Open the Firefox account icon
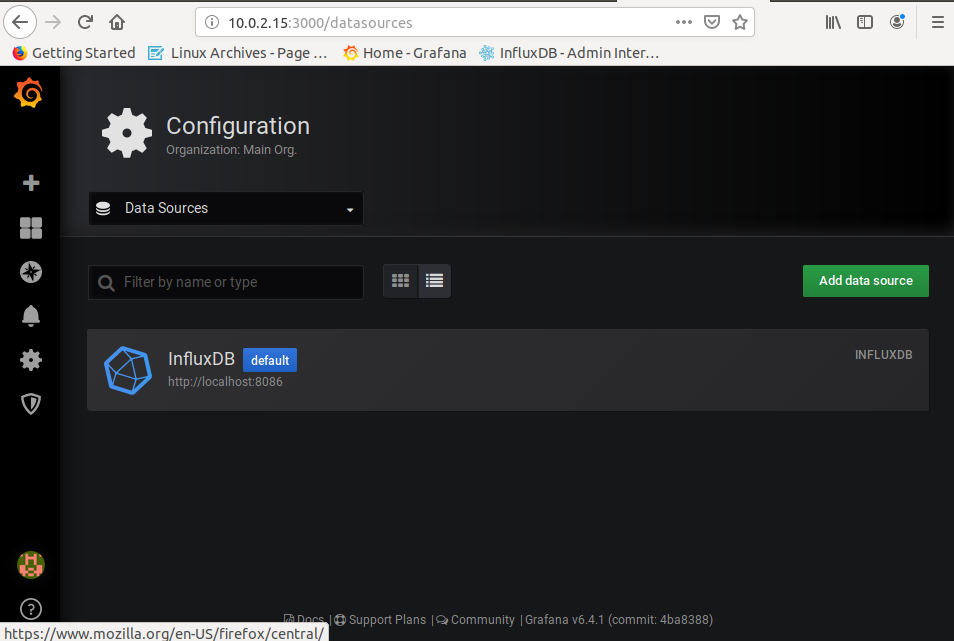Image resolution: width=954 pixels, height=641 pixels. [897, 23]
